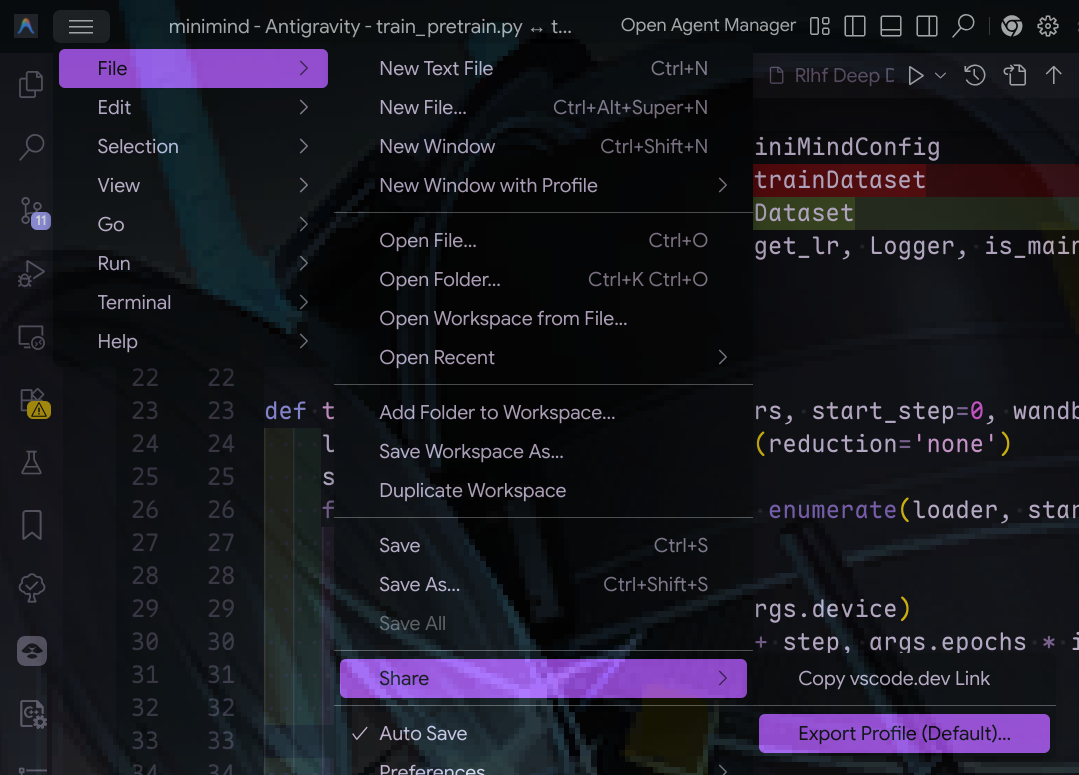
Task: Choose New Text File
Action: tap(543, 68)
